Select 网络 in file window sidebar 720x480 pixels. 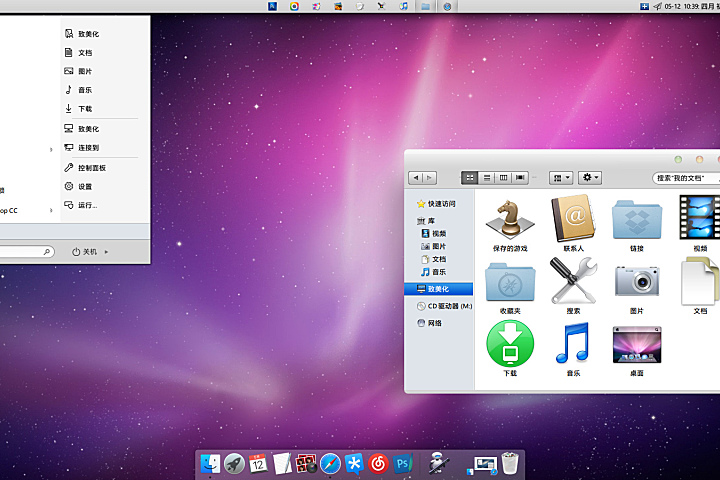(429, 323)
